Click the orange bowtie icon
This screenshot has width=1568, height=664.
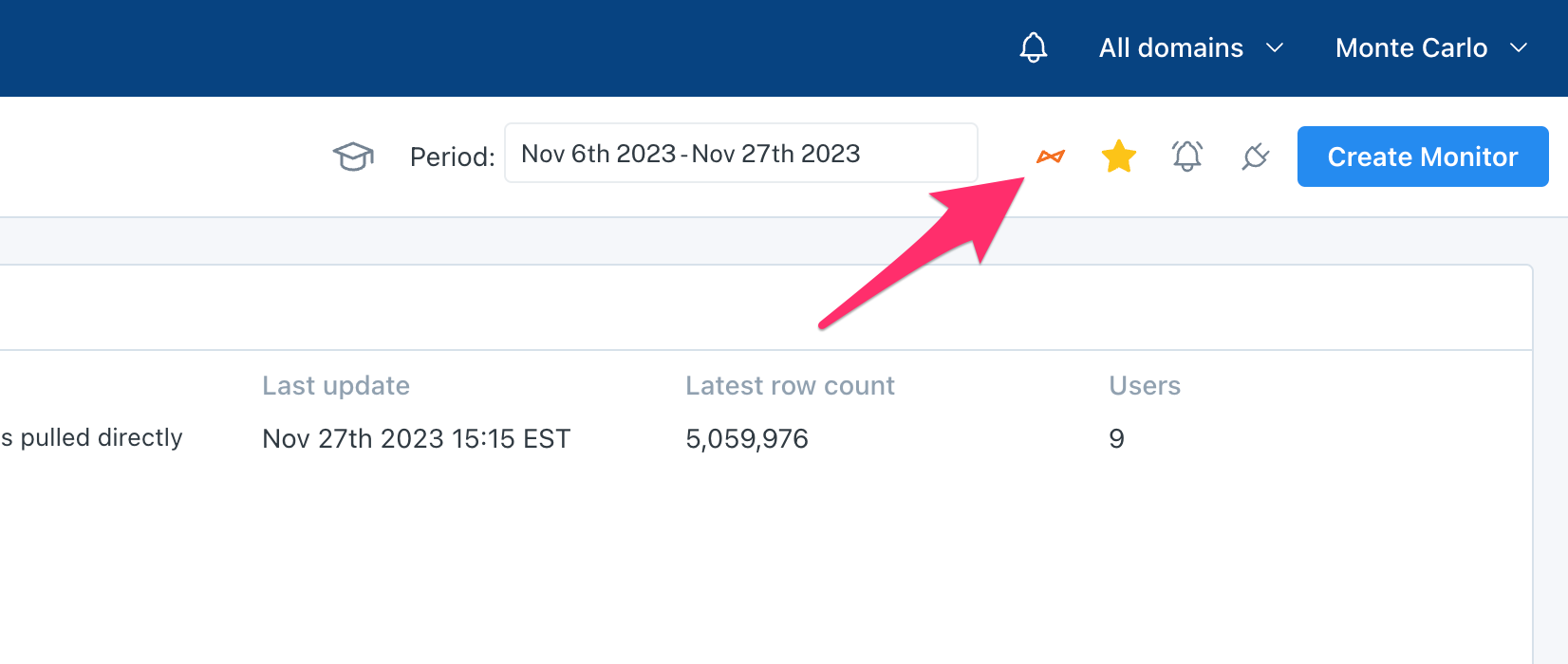(x=1051, y=157)
